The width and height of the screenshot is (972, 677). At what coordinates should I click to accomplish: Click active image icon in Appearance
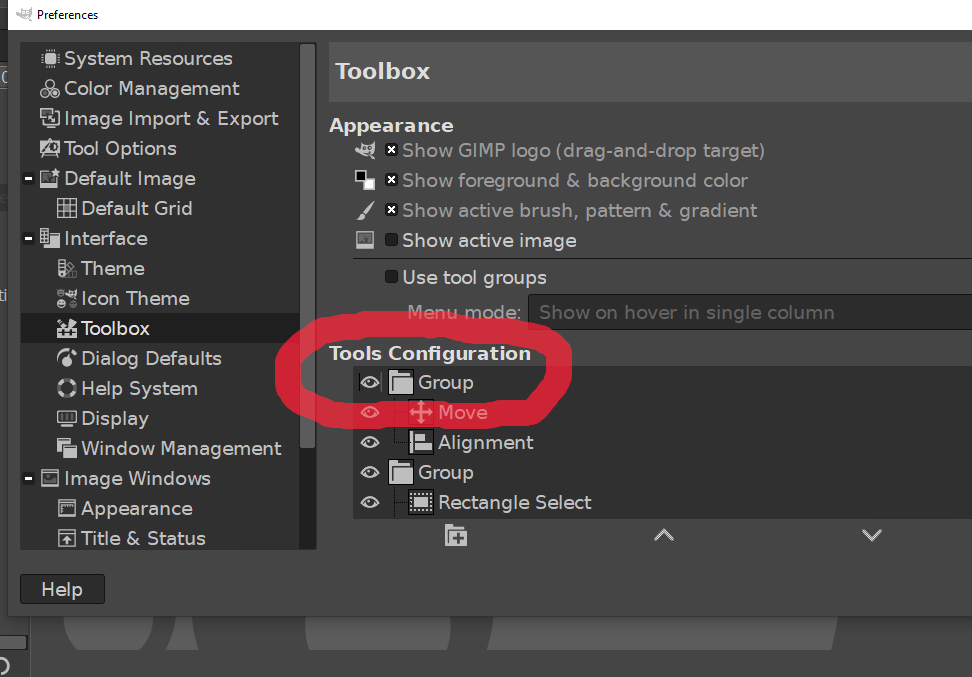click(x=364, y=239)
